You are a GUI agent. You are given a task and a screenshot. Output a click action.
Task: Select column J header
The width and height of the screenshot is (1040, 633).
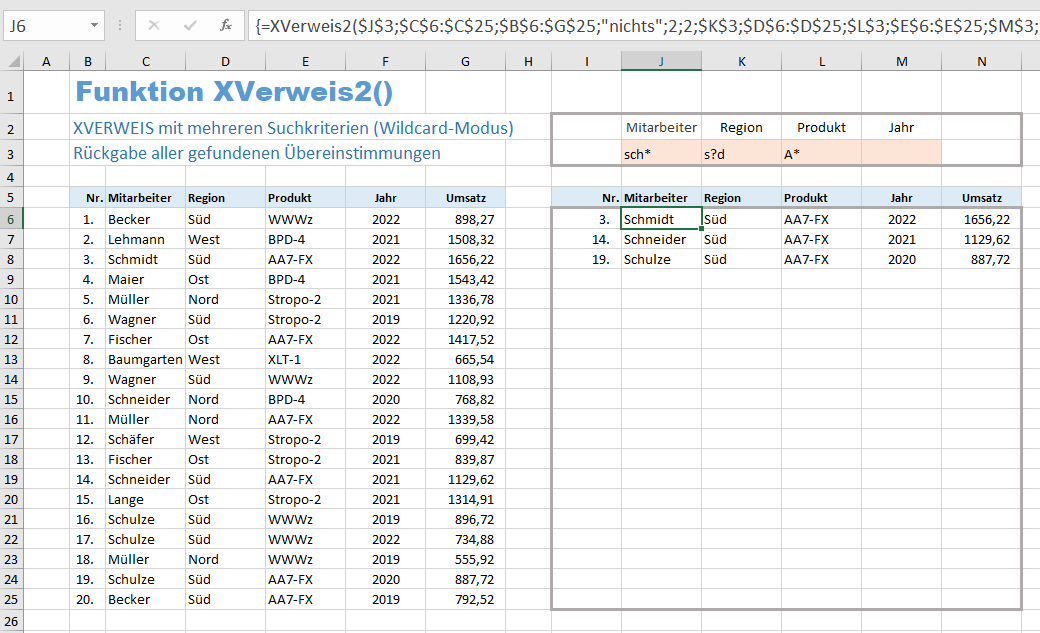661,62
